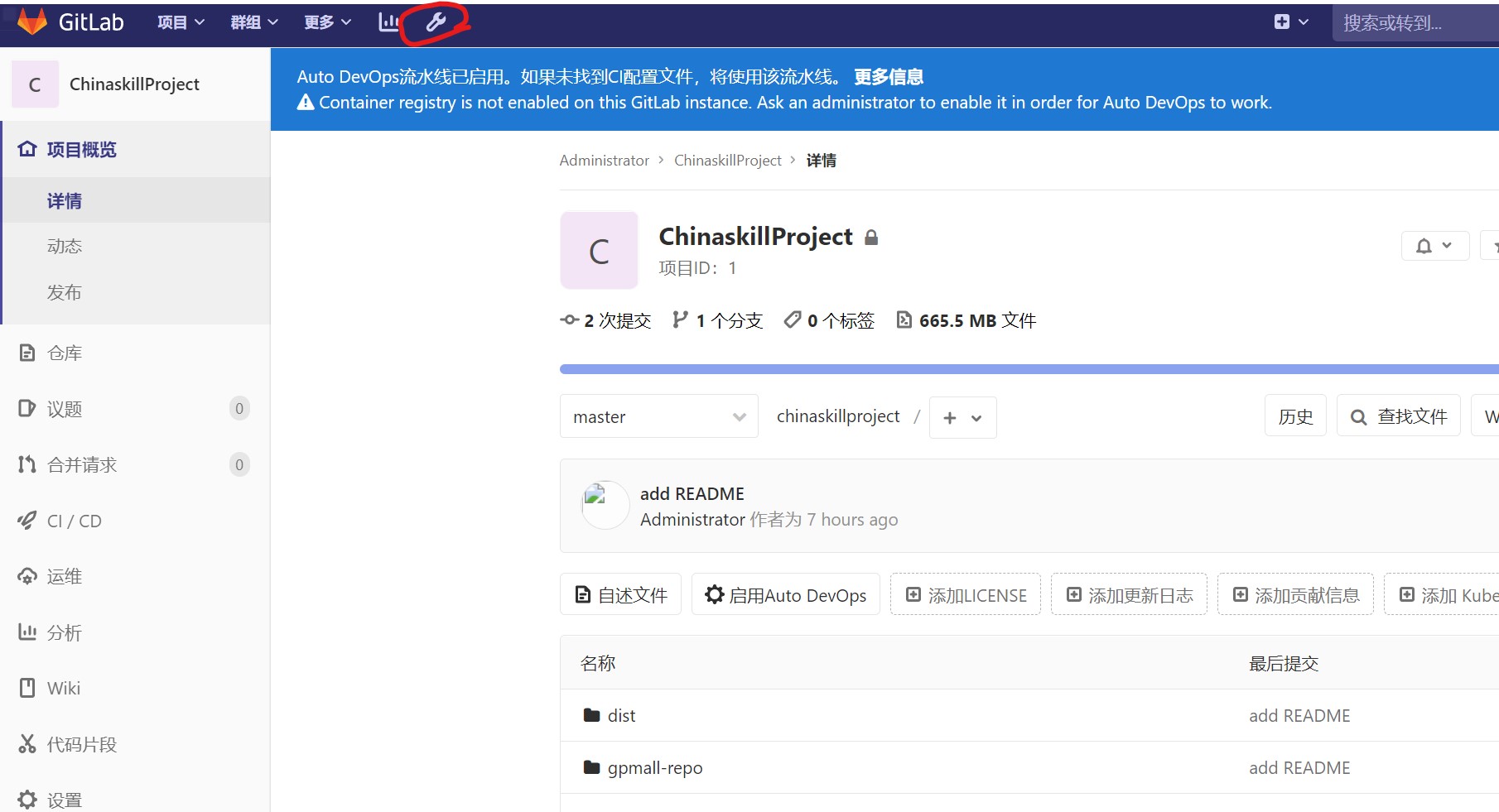Open the gpmall-repo folder

coord(654,767)
